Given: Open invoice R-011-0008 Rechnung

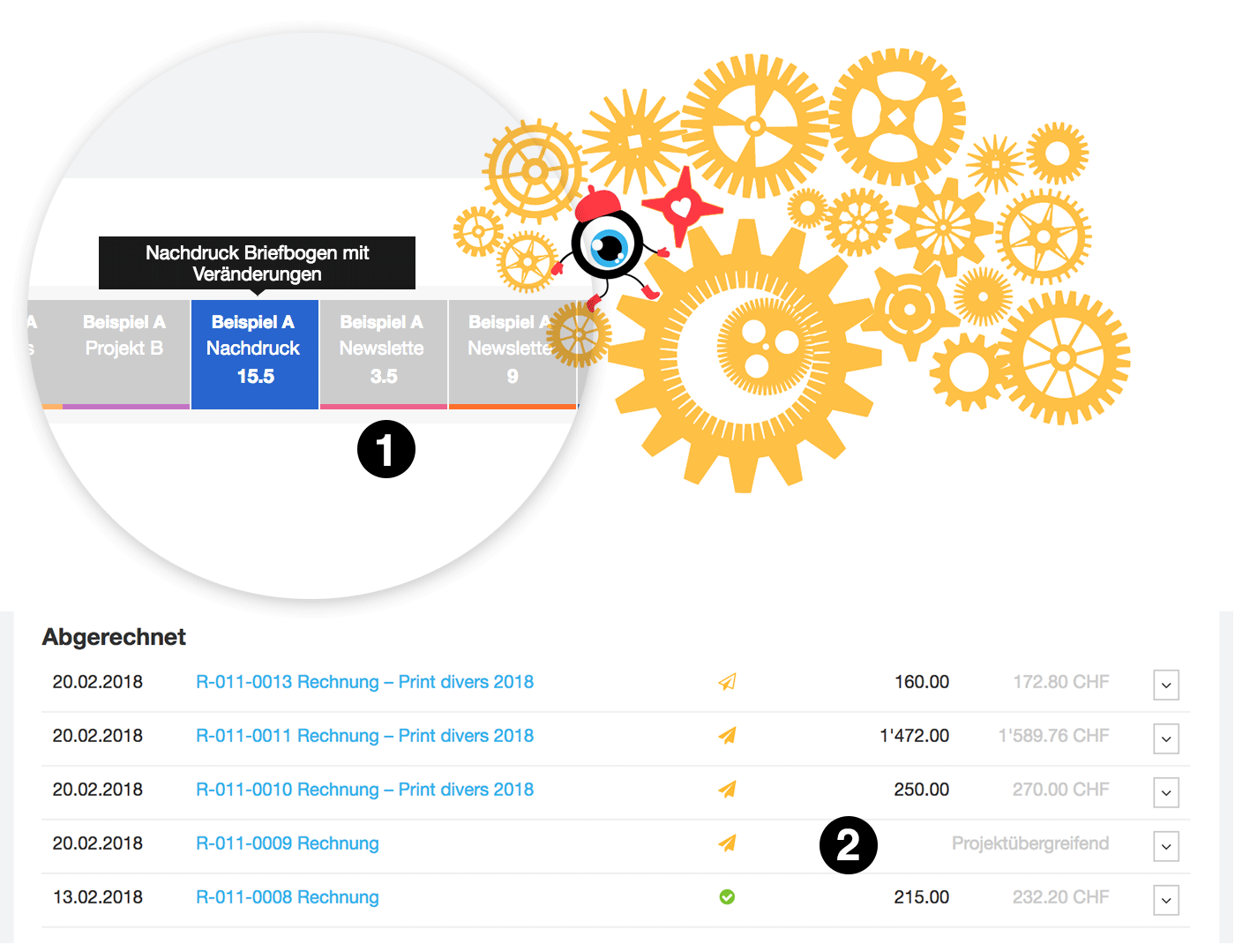Looking at the screenshot, I should click(x=288, y=897).
